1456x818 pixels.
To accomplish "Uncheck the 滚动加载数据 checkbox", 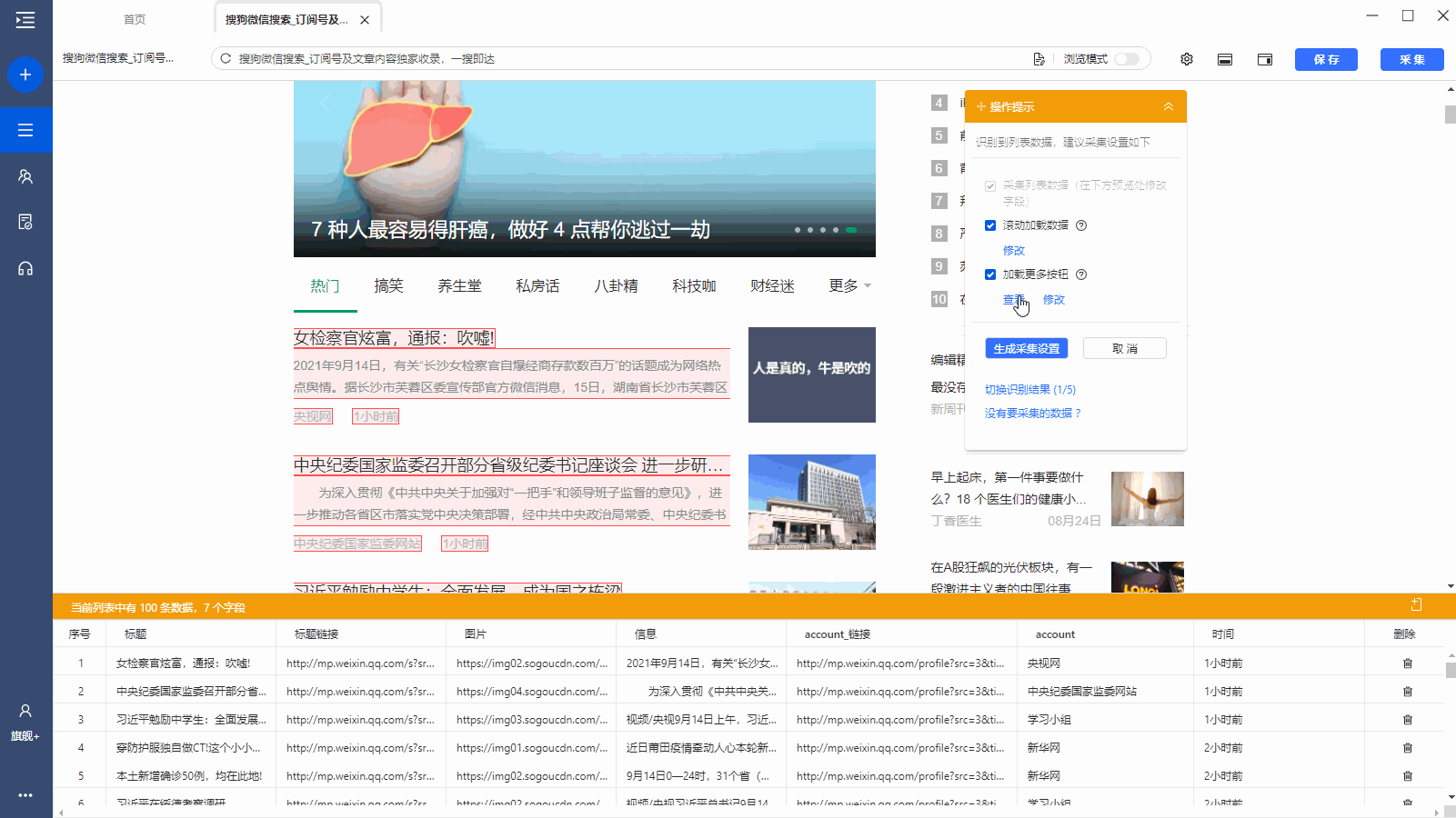I will pyautogui.click(x=990, y=225).
